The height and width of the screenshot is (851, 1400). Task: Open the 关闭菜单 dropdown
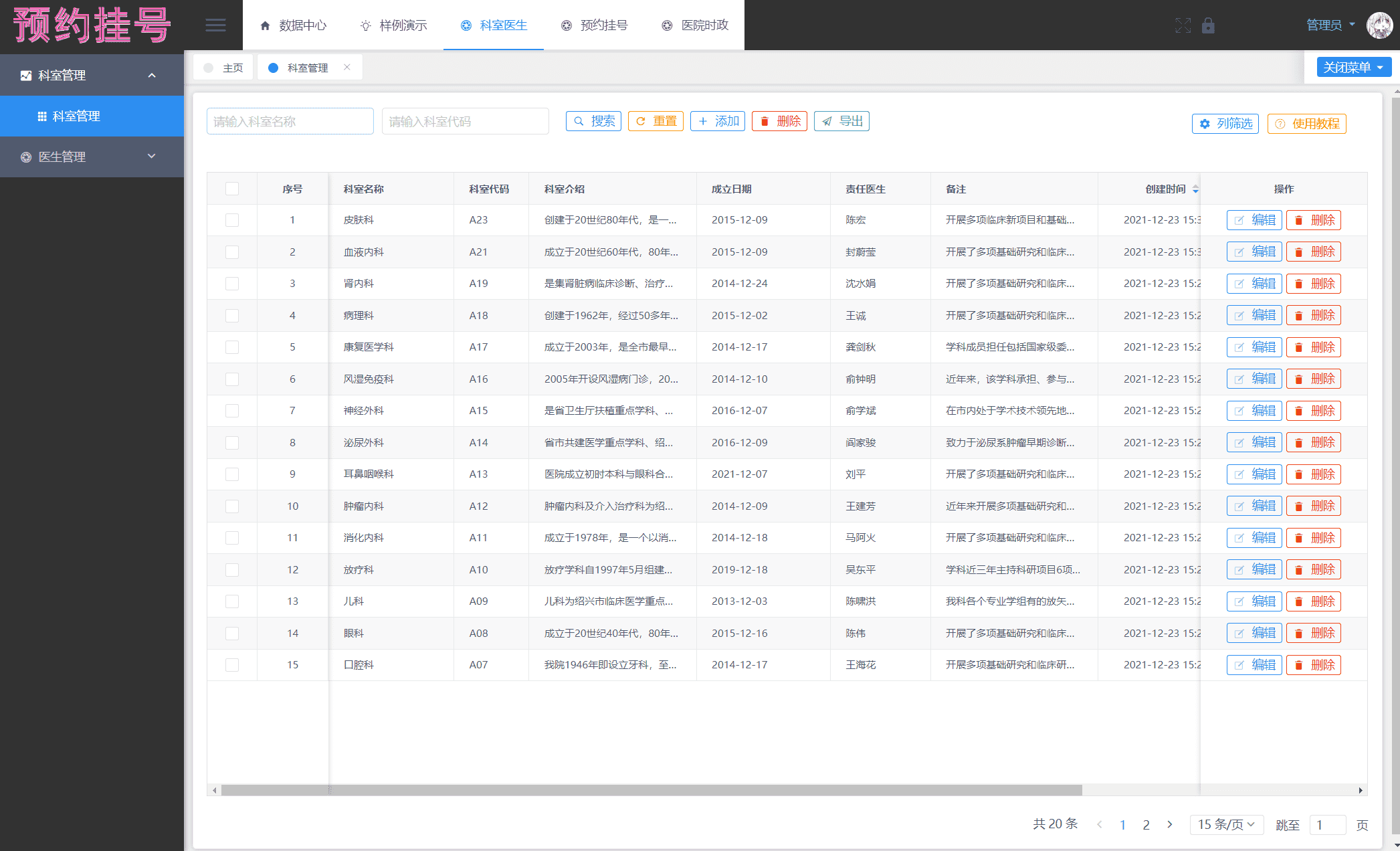point(1354,68)
